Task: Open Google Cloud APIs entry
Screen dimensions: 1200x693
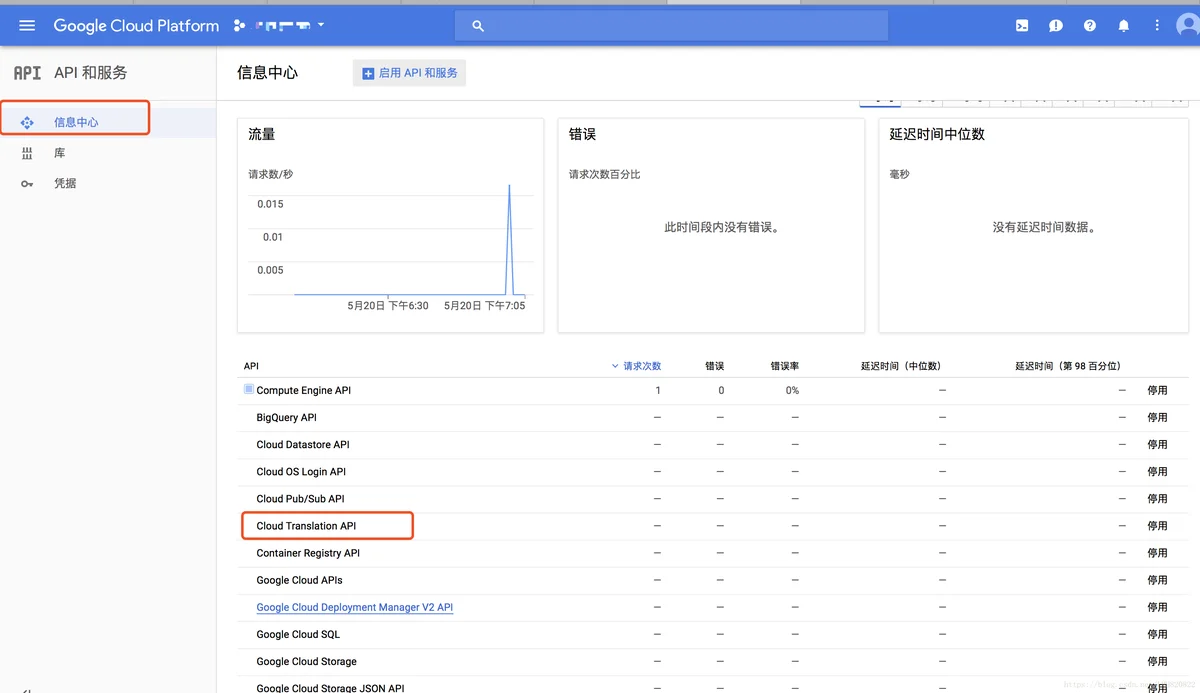Action: point(299,580)
